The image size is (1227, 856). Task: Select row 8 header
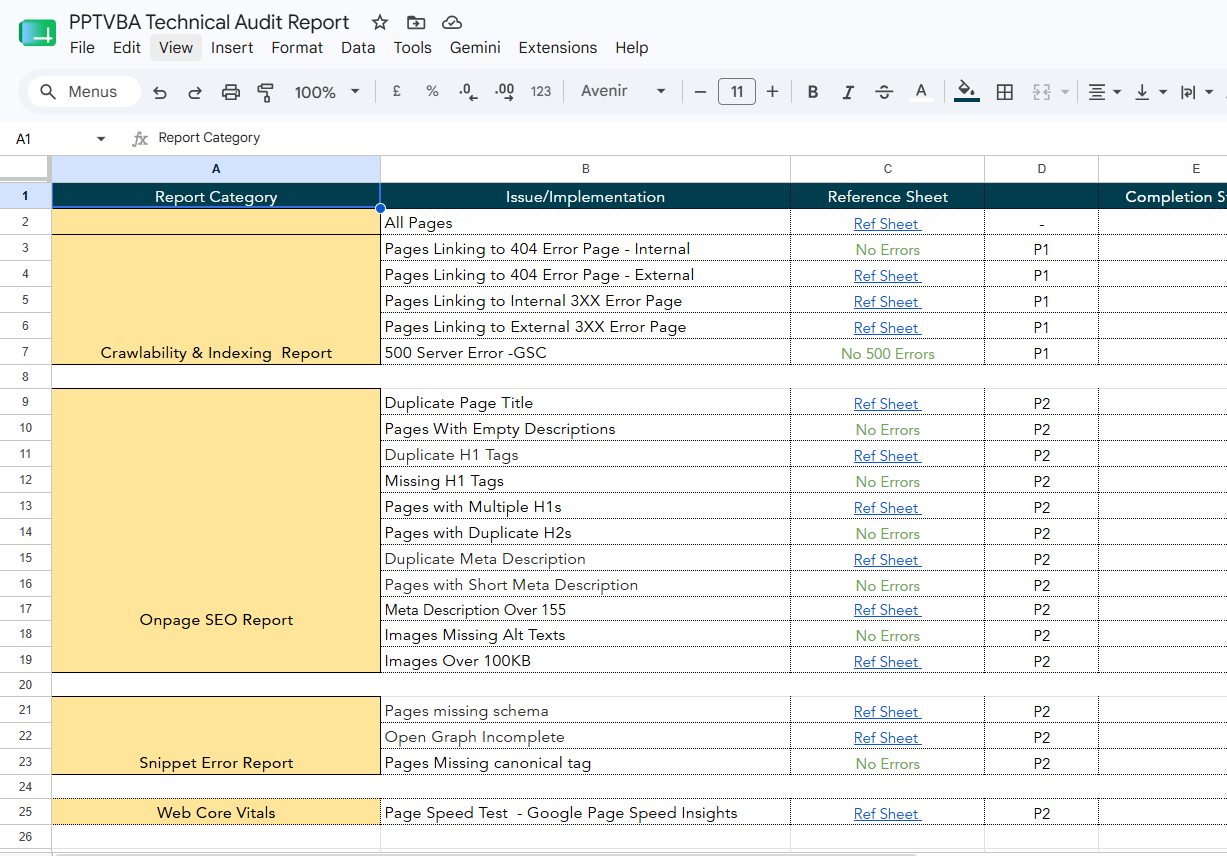click(25, 377)
